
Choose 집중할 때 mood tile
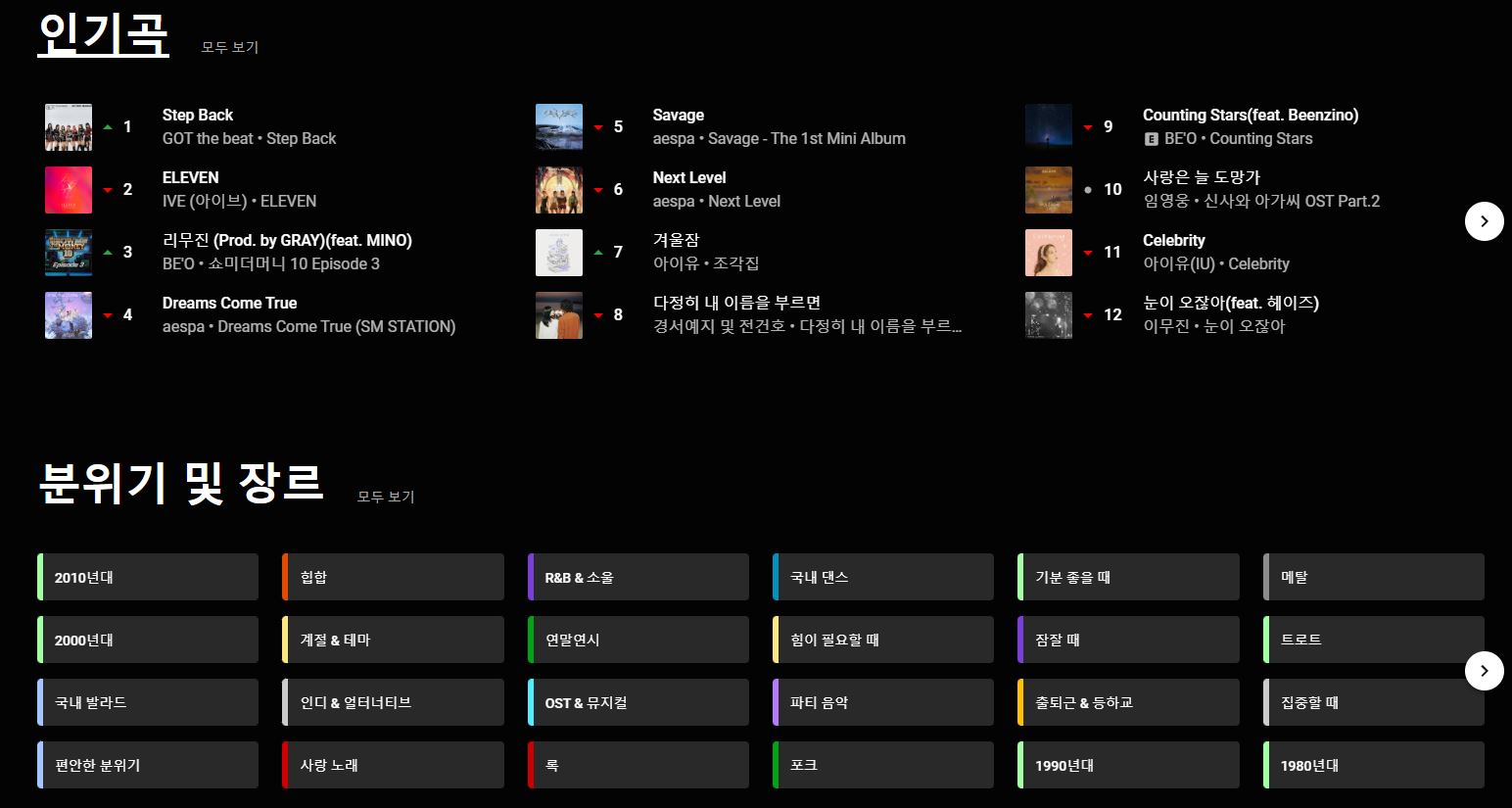pos(1374,702)
